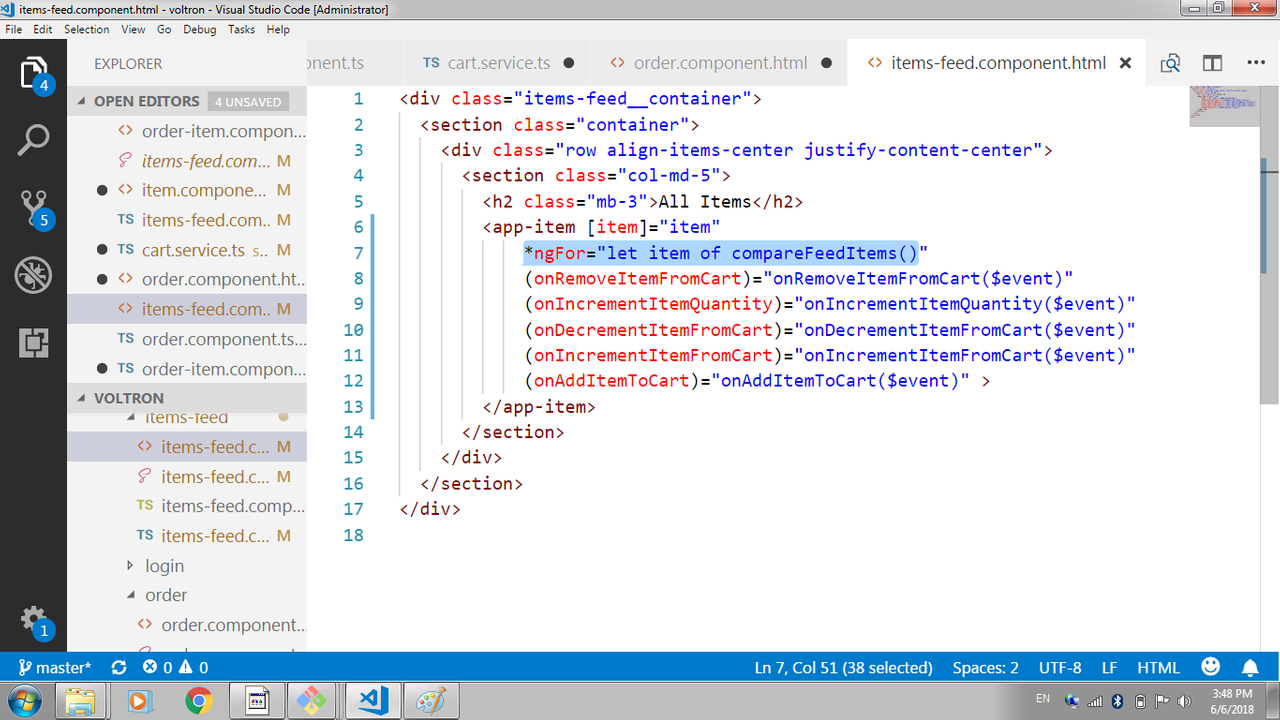Screen dimensions: 1280x720
Task: Open errors and warnings count in status bar
Action: click(x=175, y=667)
